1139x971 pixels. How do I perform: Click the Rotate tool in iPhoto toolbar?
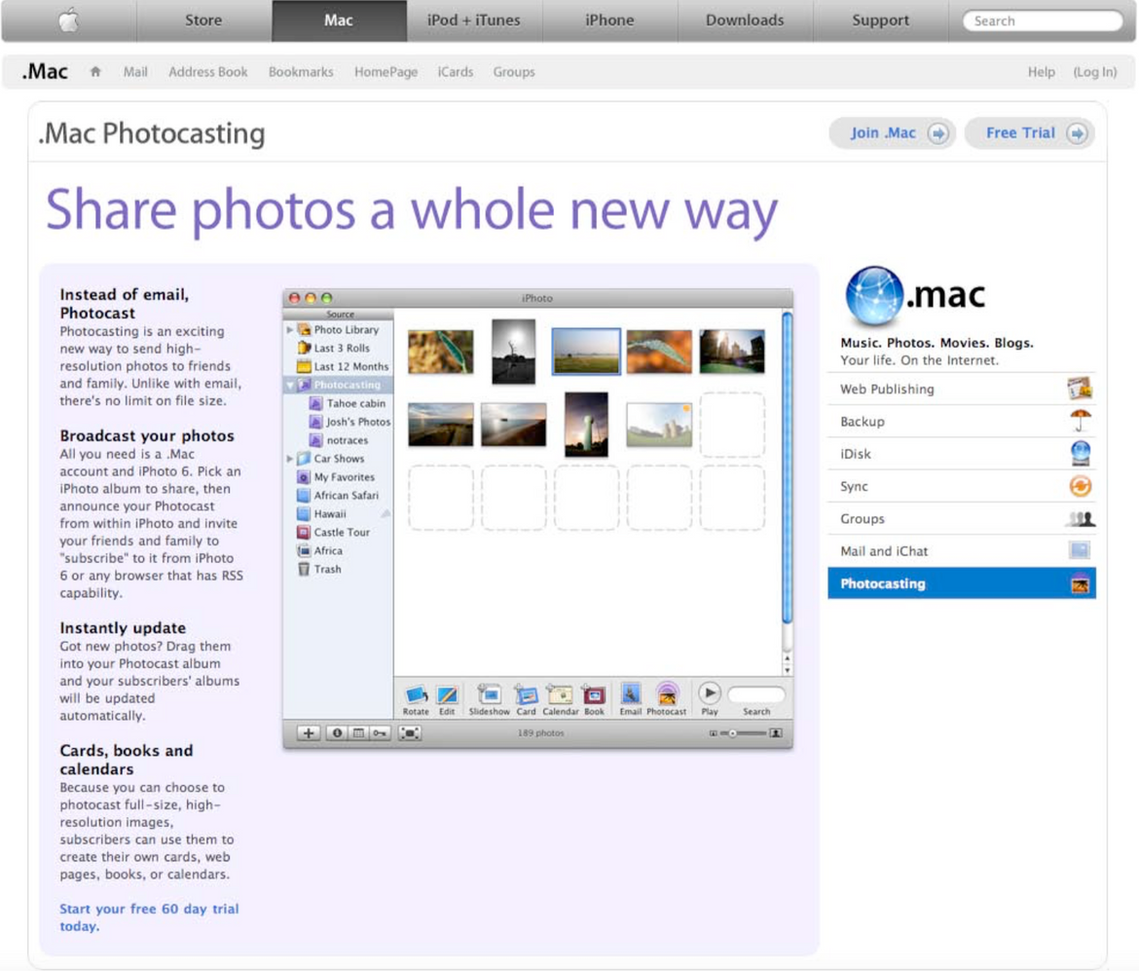click(x=416, y=699)
